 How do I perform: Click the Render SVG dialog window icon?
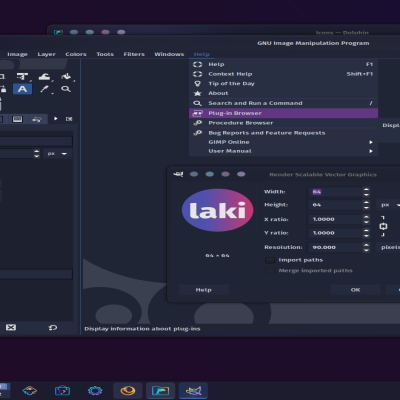pyautogui.click(x=178, y=174)
